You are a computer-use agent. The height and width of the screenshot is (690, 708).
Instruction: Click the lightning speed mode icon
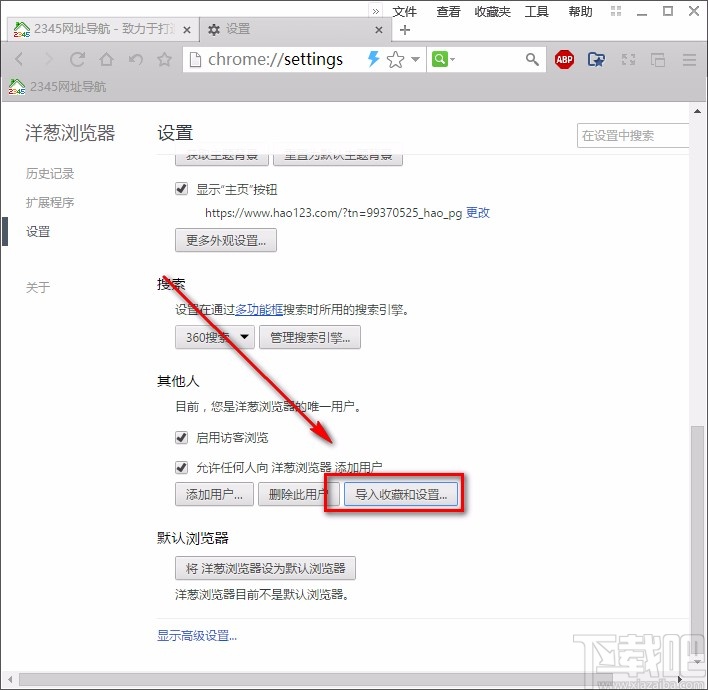[373, 59]
